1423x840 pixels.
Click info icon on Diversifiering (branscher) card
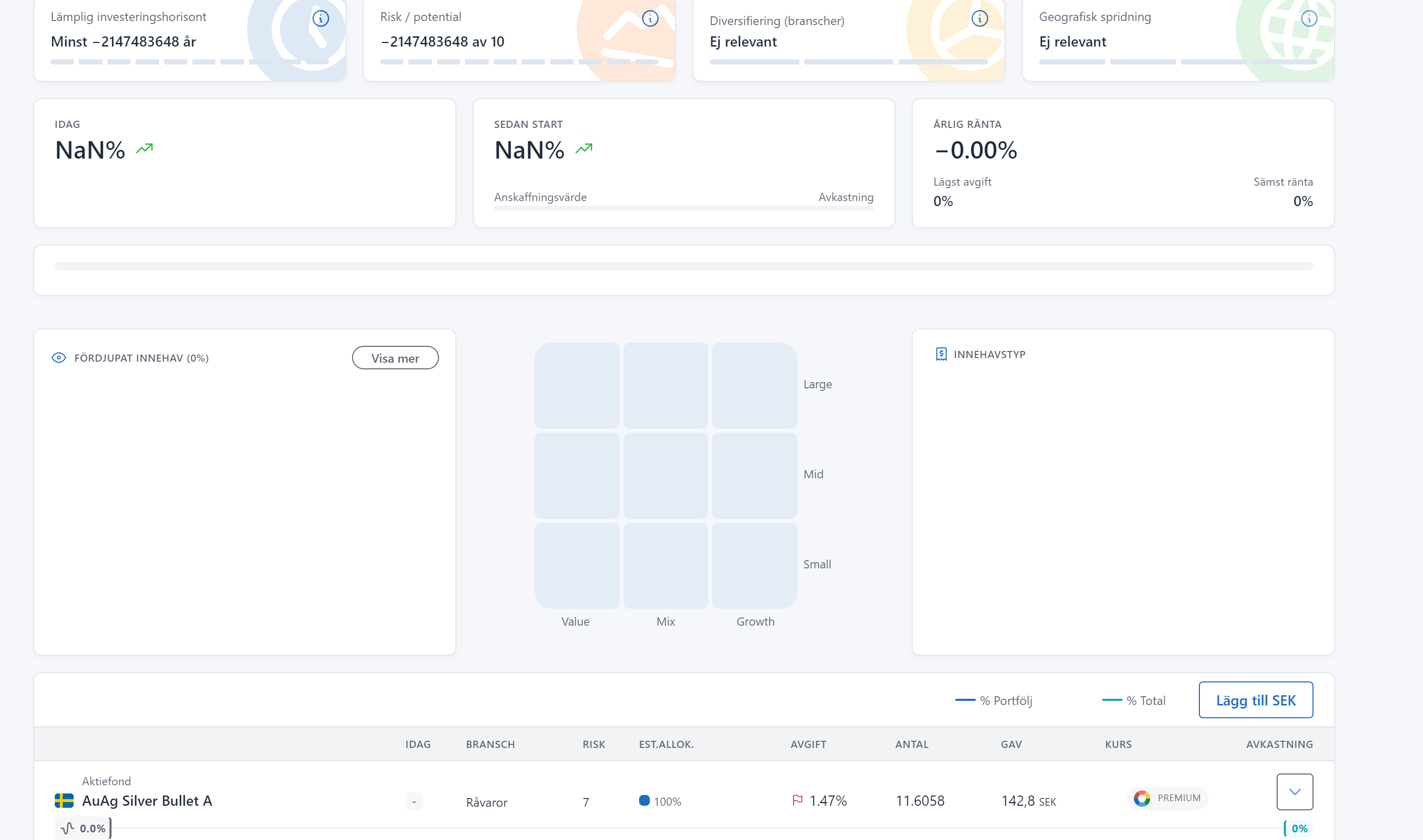point(979,19)
